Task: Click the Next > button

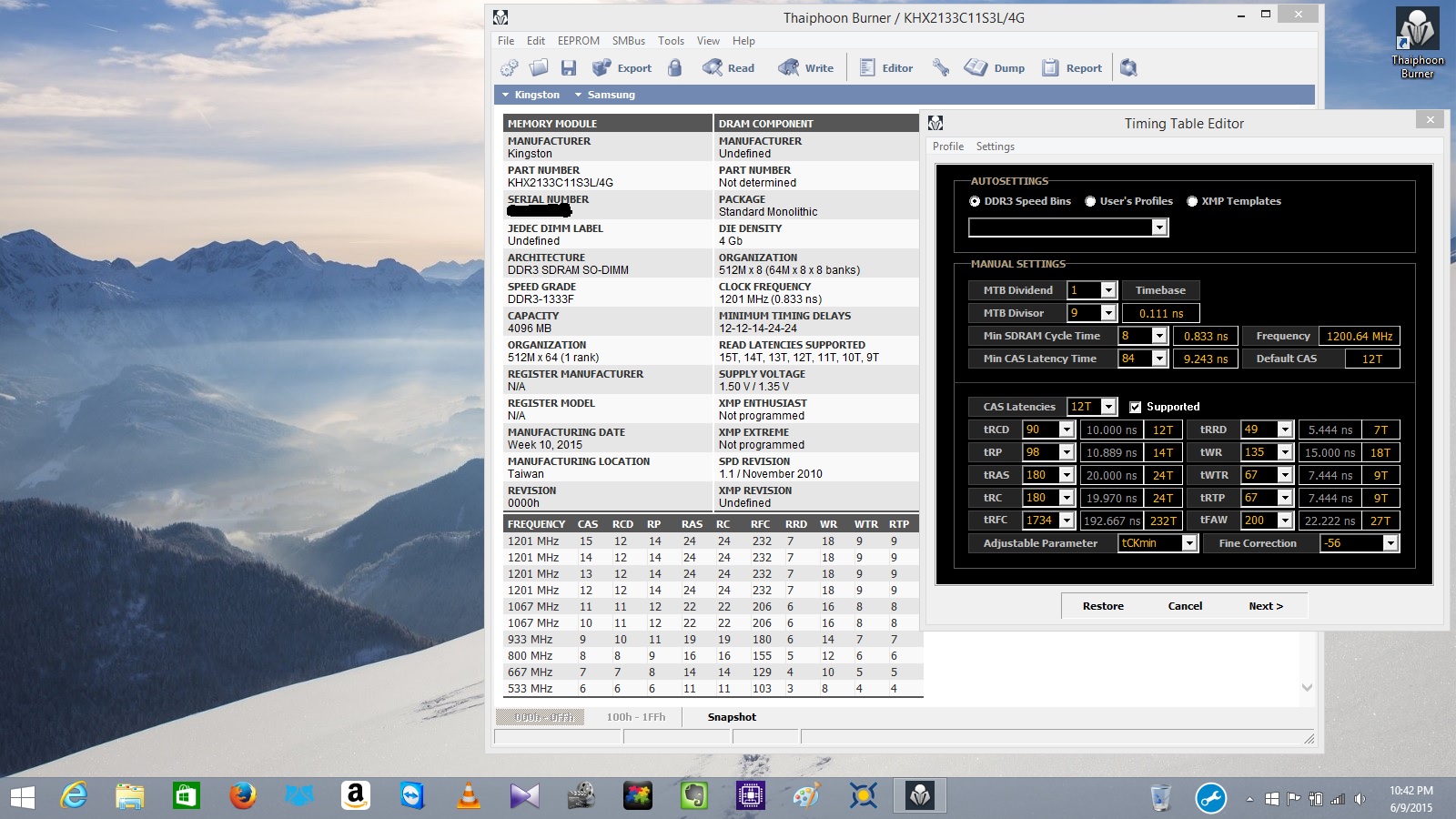Action: 1266,606
